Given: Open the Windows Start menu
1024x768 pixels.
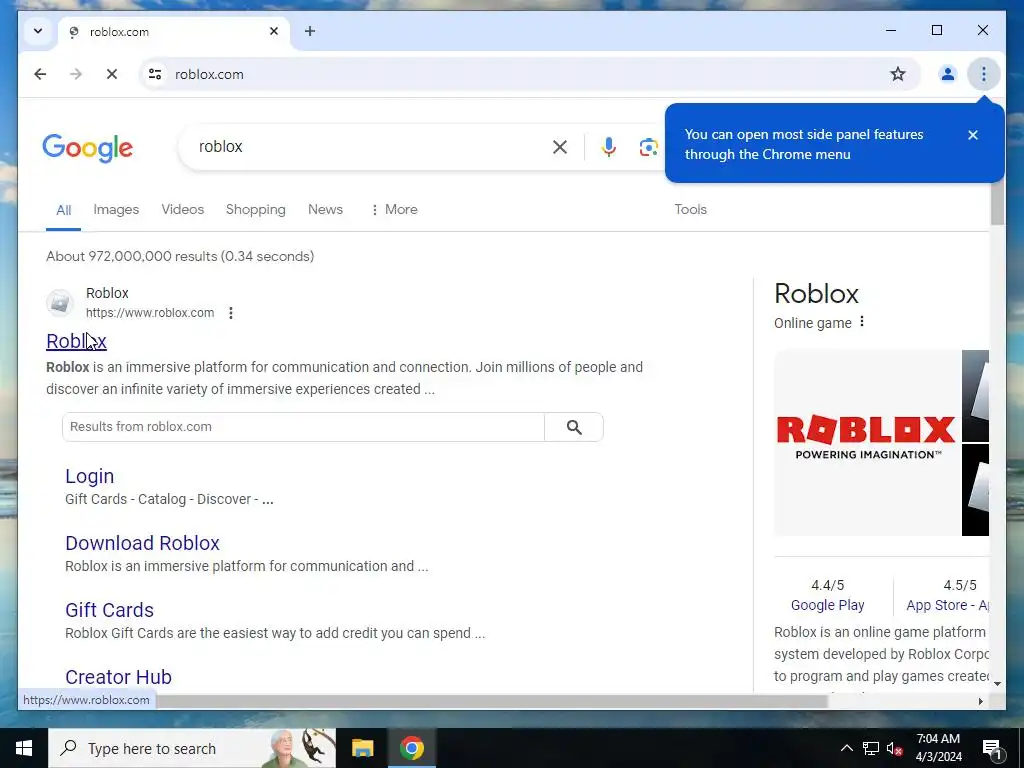Looking at the screenshot, I should 24,748.
